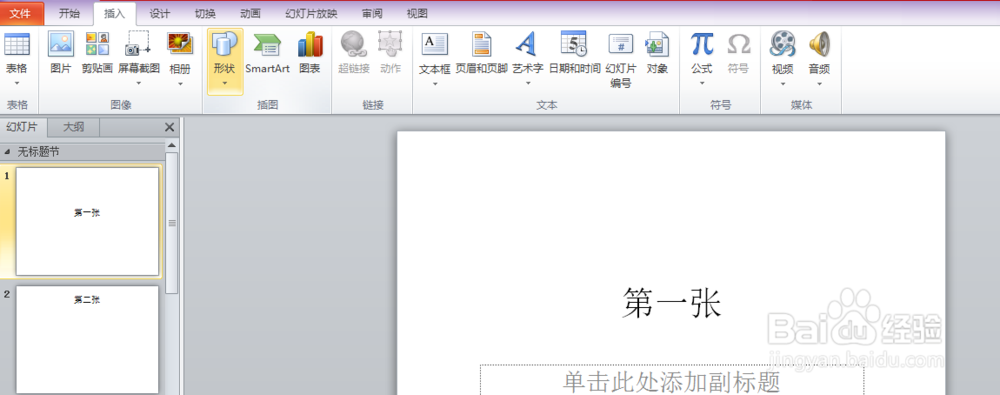Open the Review (审阅) tab
The height and width of the screenshot is (395, 1000).
[372, 13]
